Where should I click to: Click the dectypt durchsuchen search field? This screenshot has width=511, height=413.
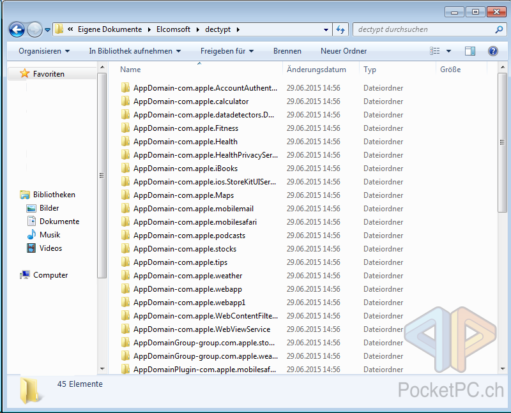click(423, 30)
